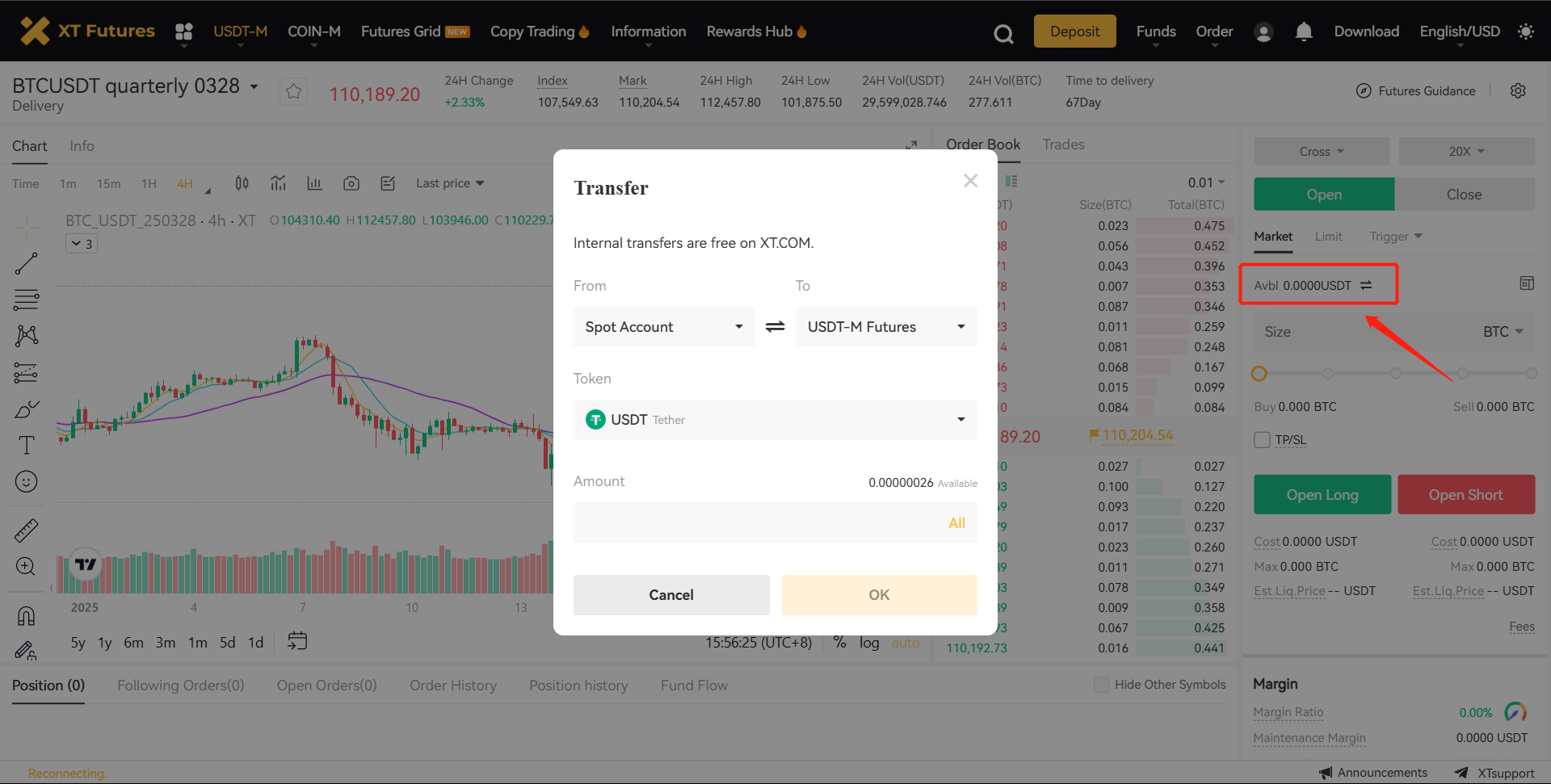Switch to the Close position toggle
The height and width of the screenshot is (784, 1551).
pyautogui.click(x=1465, y=195)
